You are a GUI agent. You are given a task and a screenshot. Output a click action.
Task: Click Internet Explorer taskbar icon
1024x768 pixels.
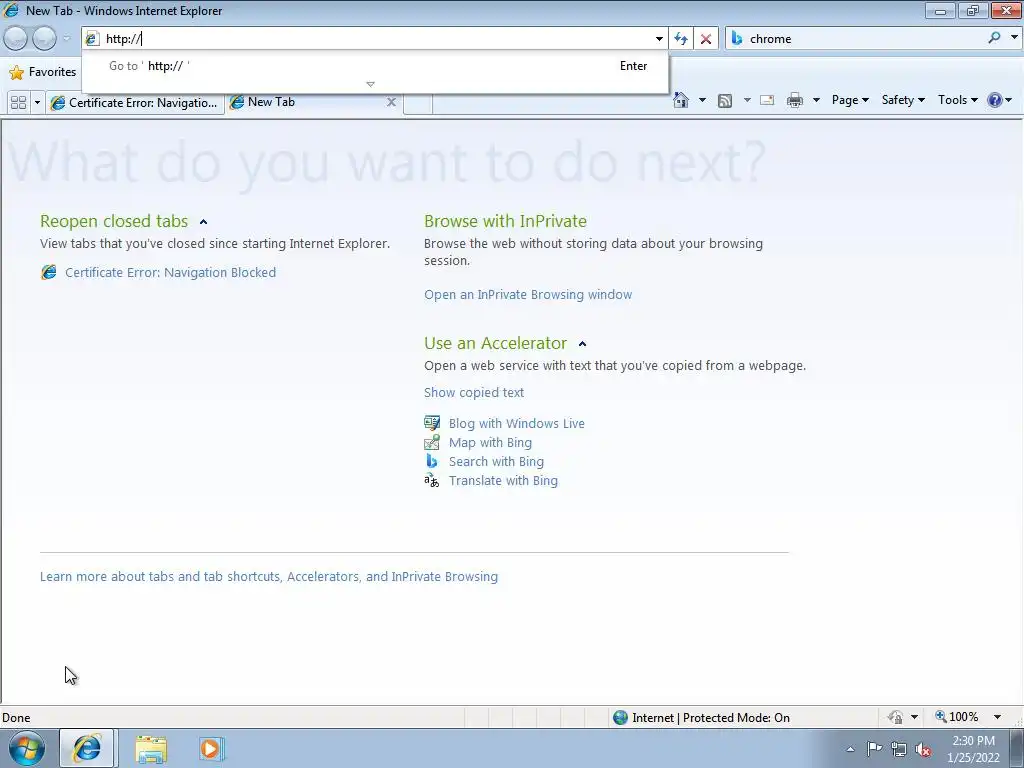coord(87,748)
